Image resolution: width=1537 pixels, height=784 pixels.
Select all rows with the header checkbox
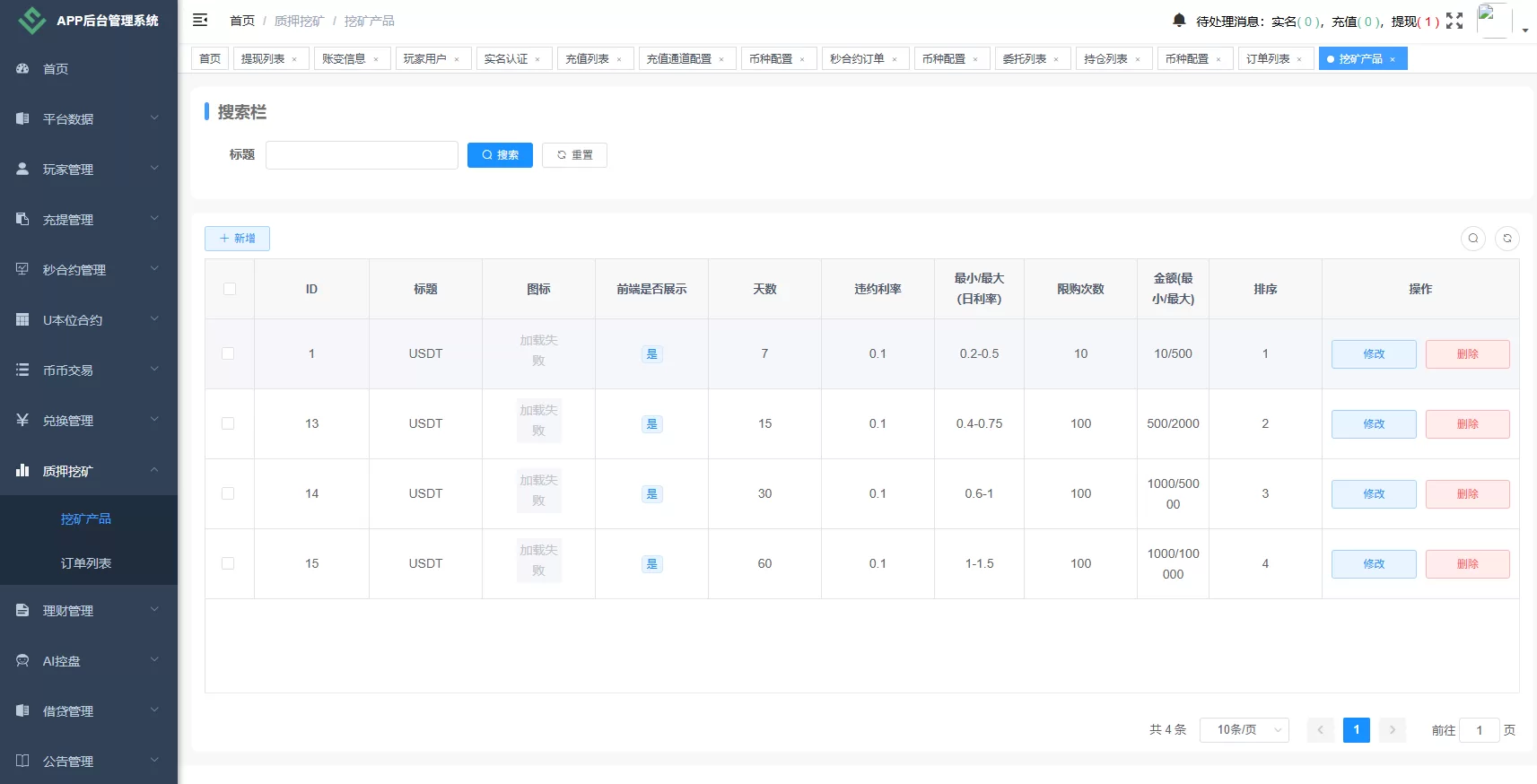click(230, 289)
